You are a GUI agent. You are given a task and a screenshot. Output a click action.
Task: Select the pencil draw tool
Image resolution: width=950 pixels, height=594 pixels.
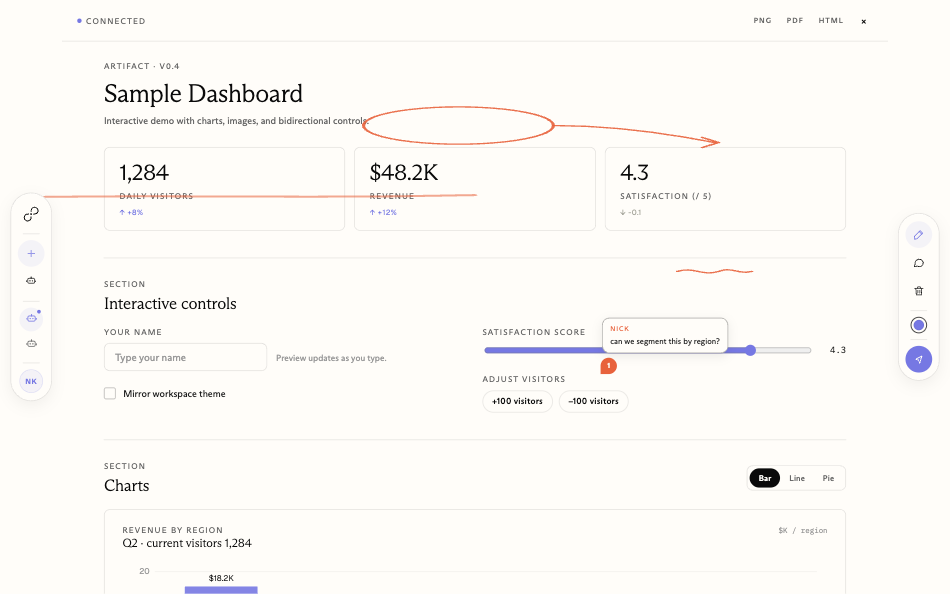pyautogui.click(x=918, y=235)
